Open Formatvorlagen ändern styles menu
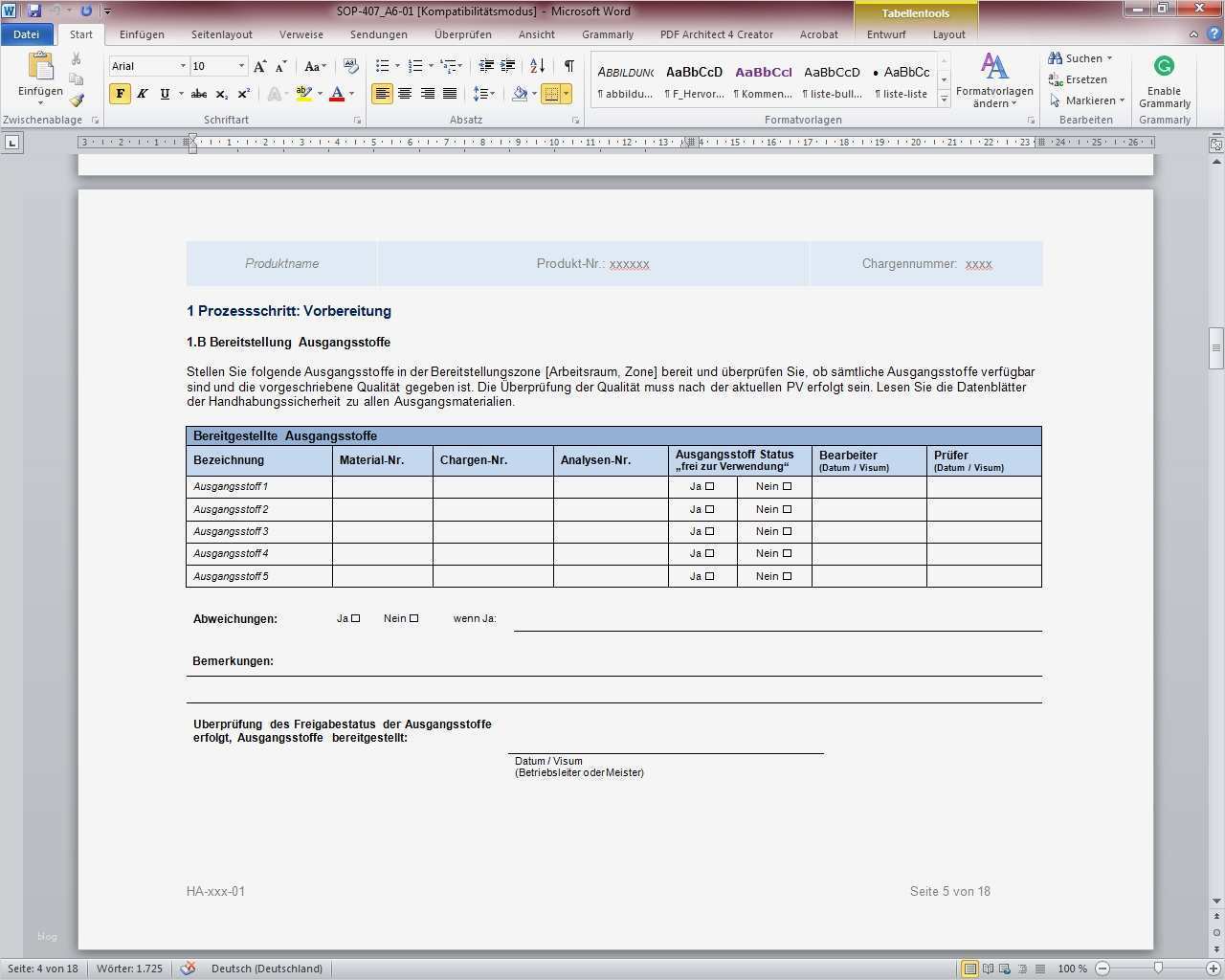1225x980 pixels. [994, 82]
